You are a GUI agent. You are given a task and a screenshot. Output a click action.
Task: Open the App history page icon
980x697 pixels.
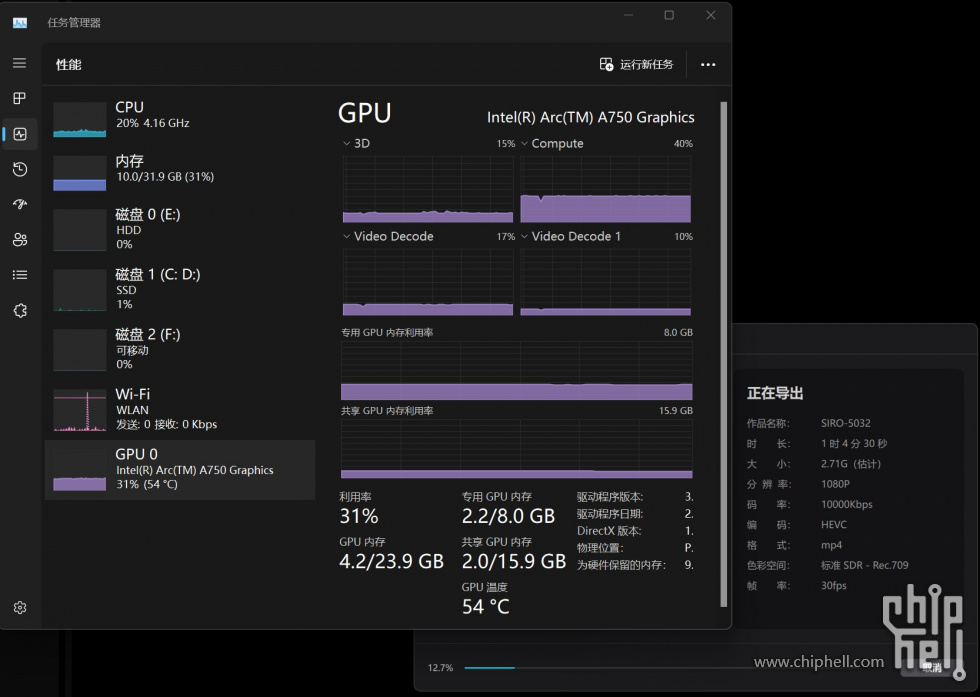(19, 169)
